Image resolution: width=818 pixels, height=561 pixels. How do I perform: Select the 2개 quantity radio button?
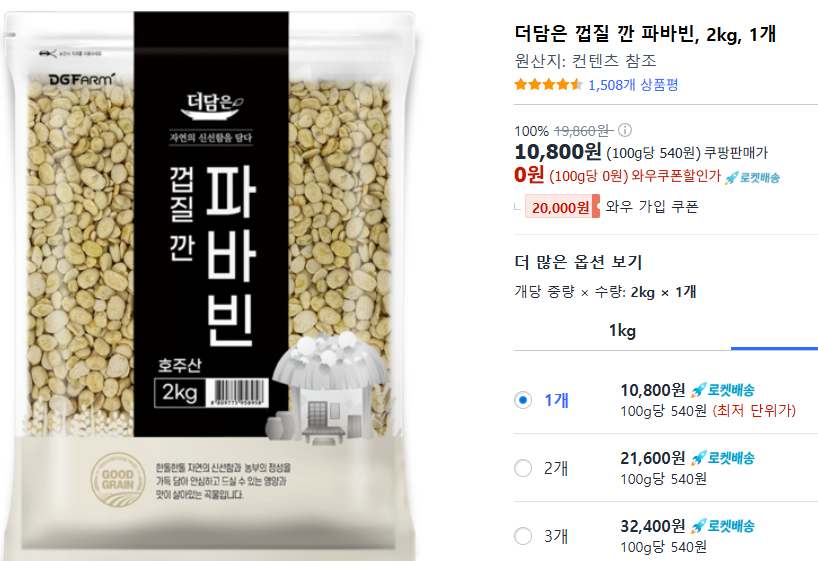(523, 468)
